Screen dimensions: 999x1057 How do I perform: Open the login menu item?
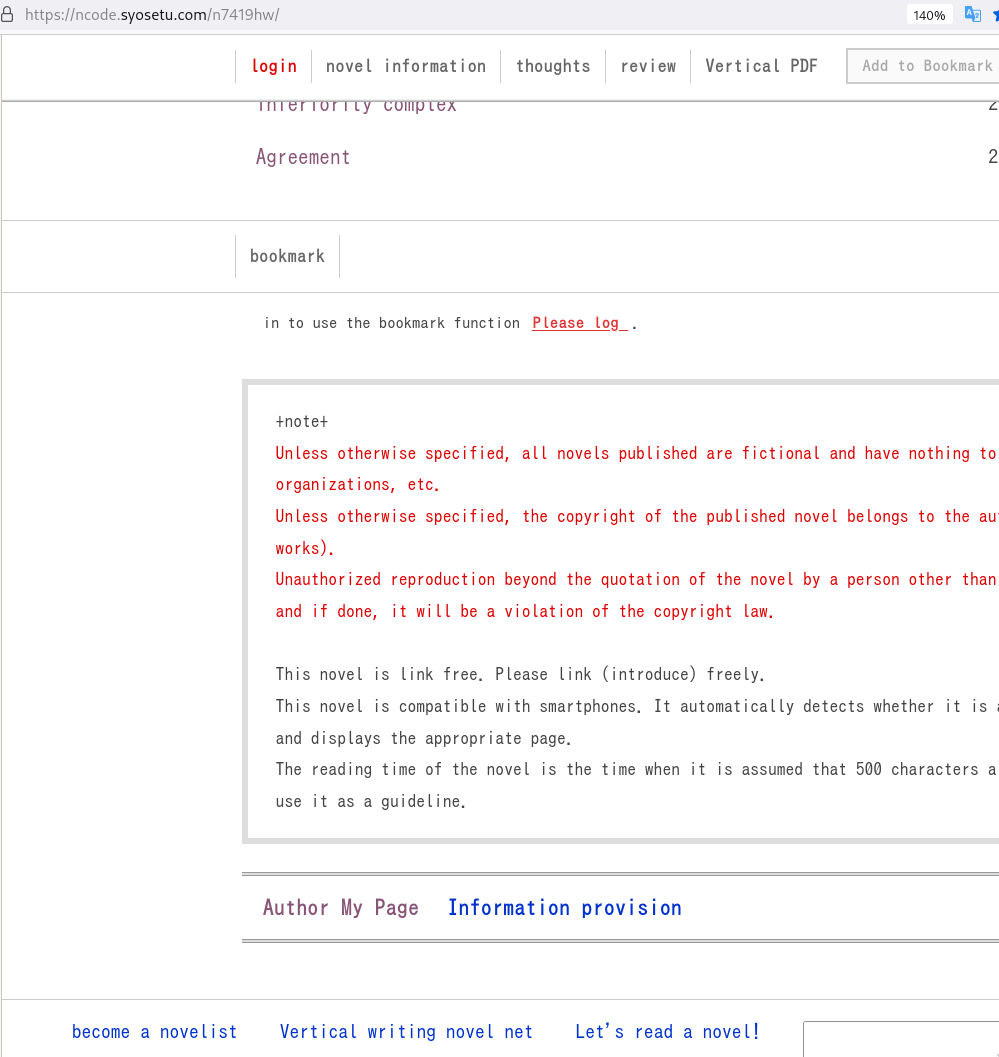point(274,66)
